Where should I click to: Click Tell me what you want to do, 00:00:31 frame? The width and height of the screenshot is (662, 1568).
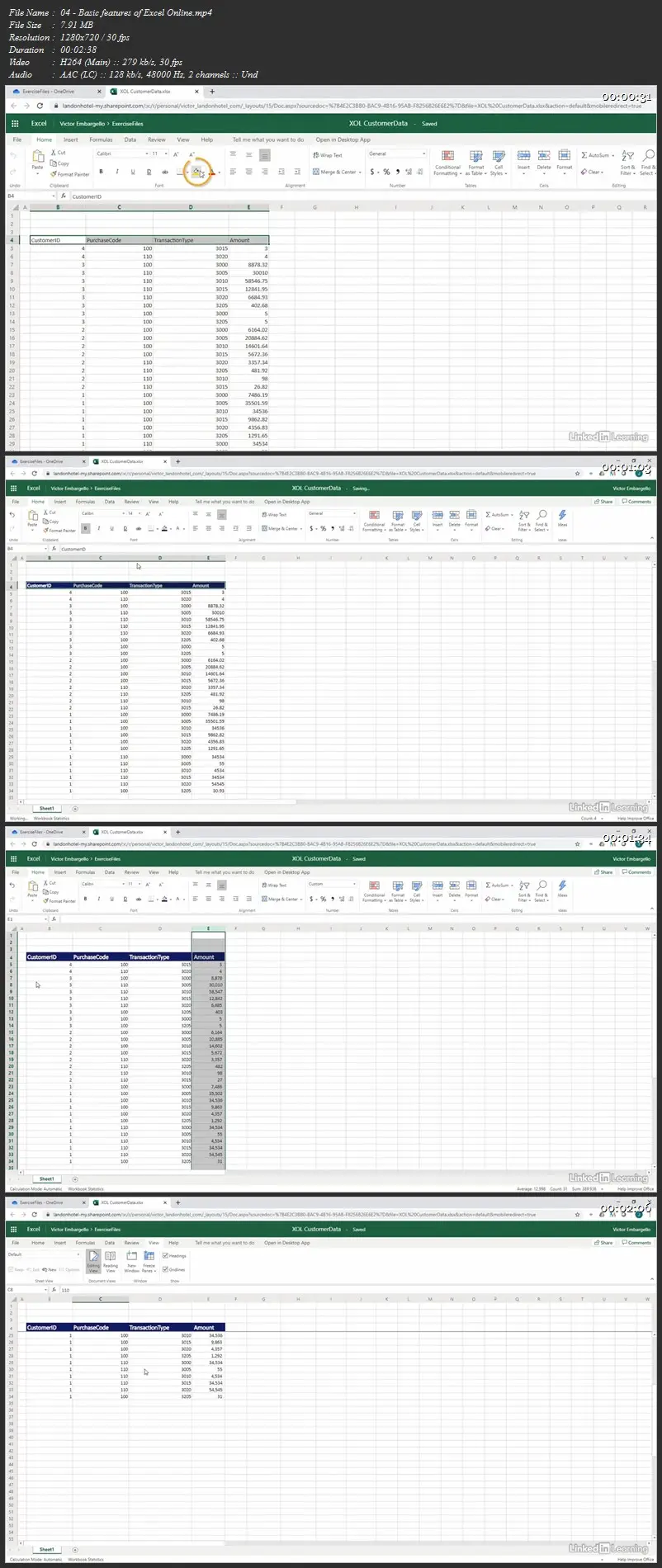pyautogui.click(x=267, y=139)
